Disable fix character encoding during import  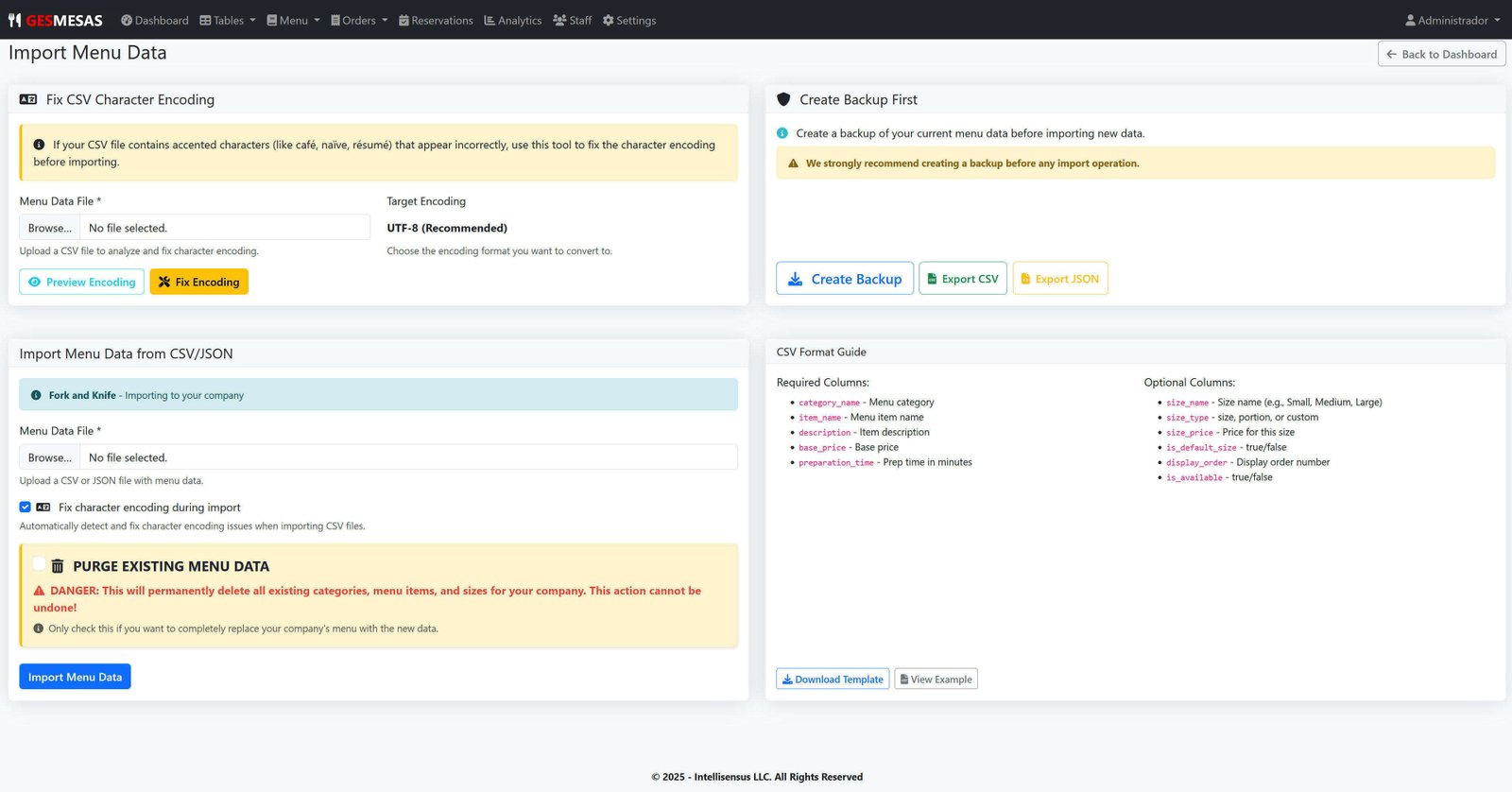coord(26,507)
